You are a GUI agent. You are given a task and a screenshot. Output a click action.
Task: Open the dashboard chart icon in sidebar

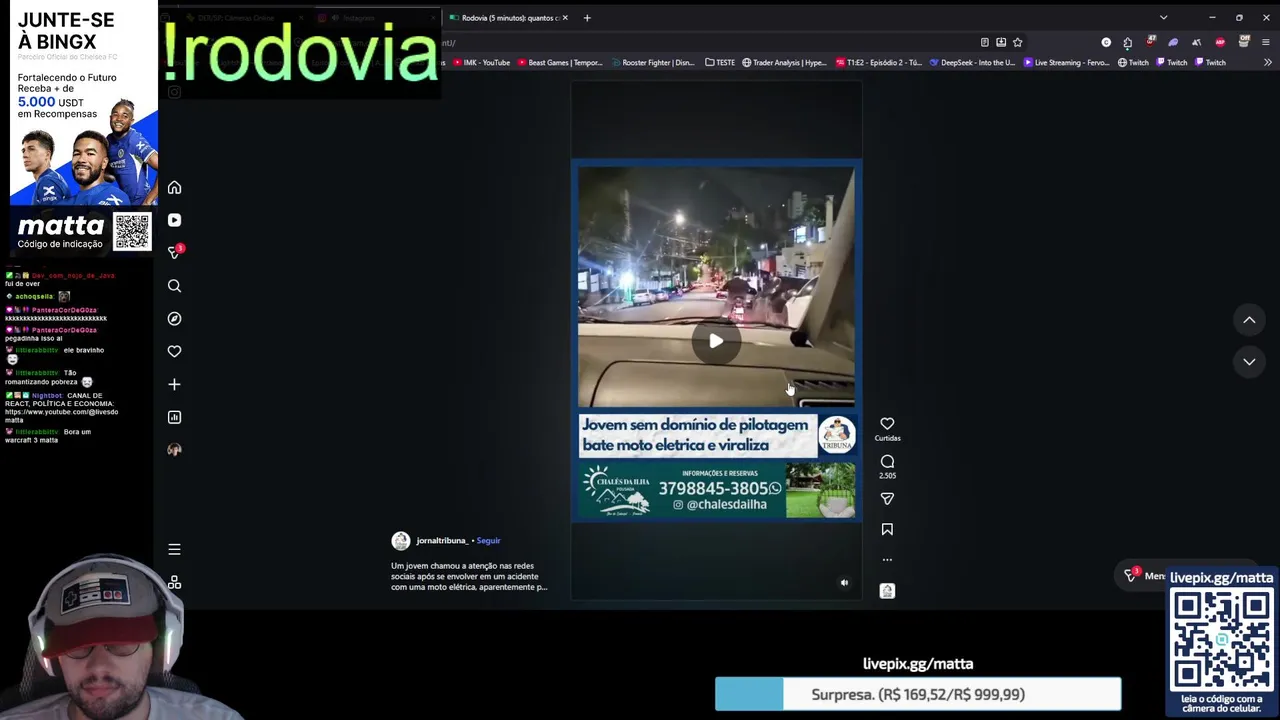click(174, 417)
